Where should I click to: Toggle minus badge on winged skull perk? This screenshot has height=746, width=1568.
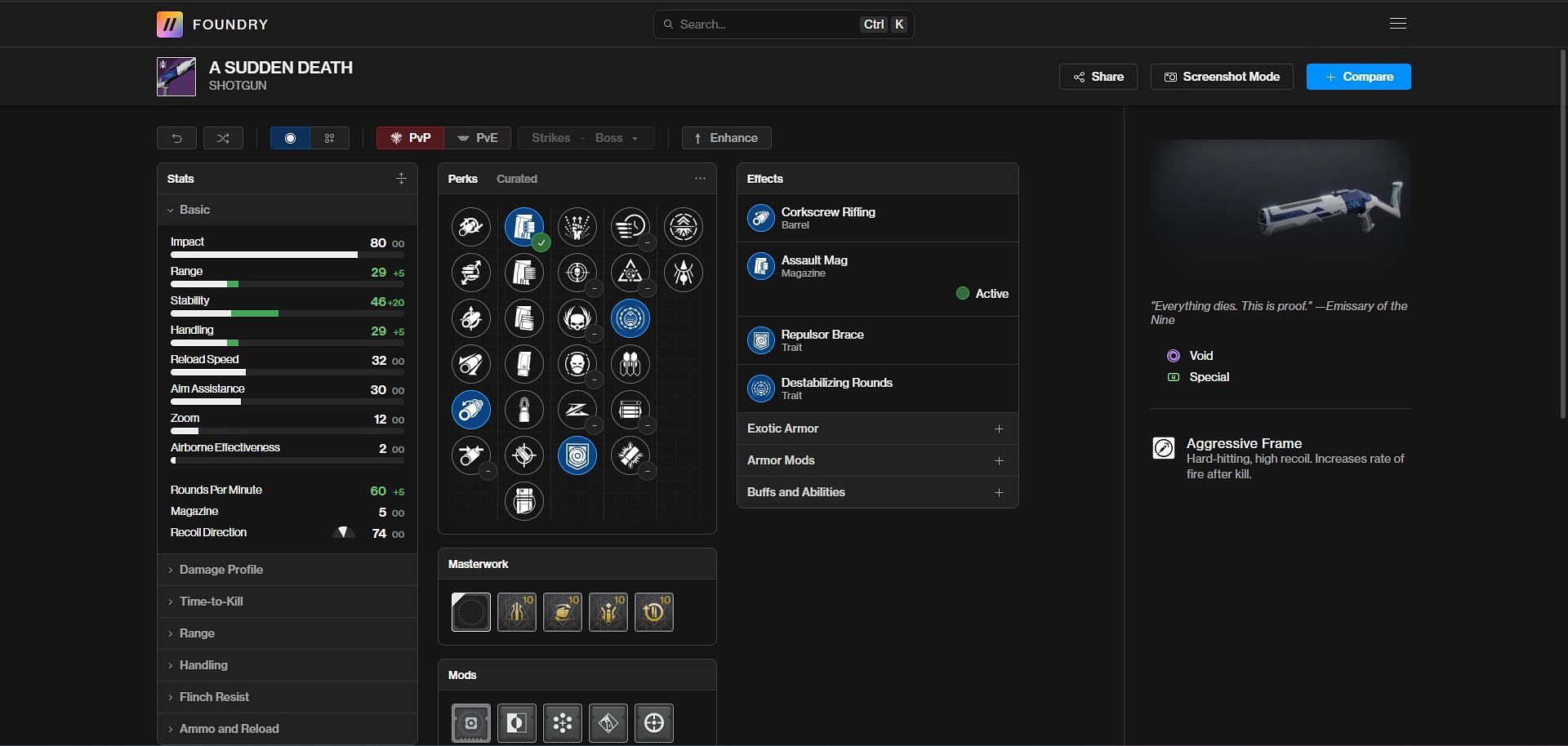pos(594,334)
